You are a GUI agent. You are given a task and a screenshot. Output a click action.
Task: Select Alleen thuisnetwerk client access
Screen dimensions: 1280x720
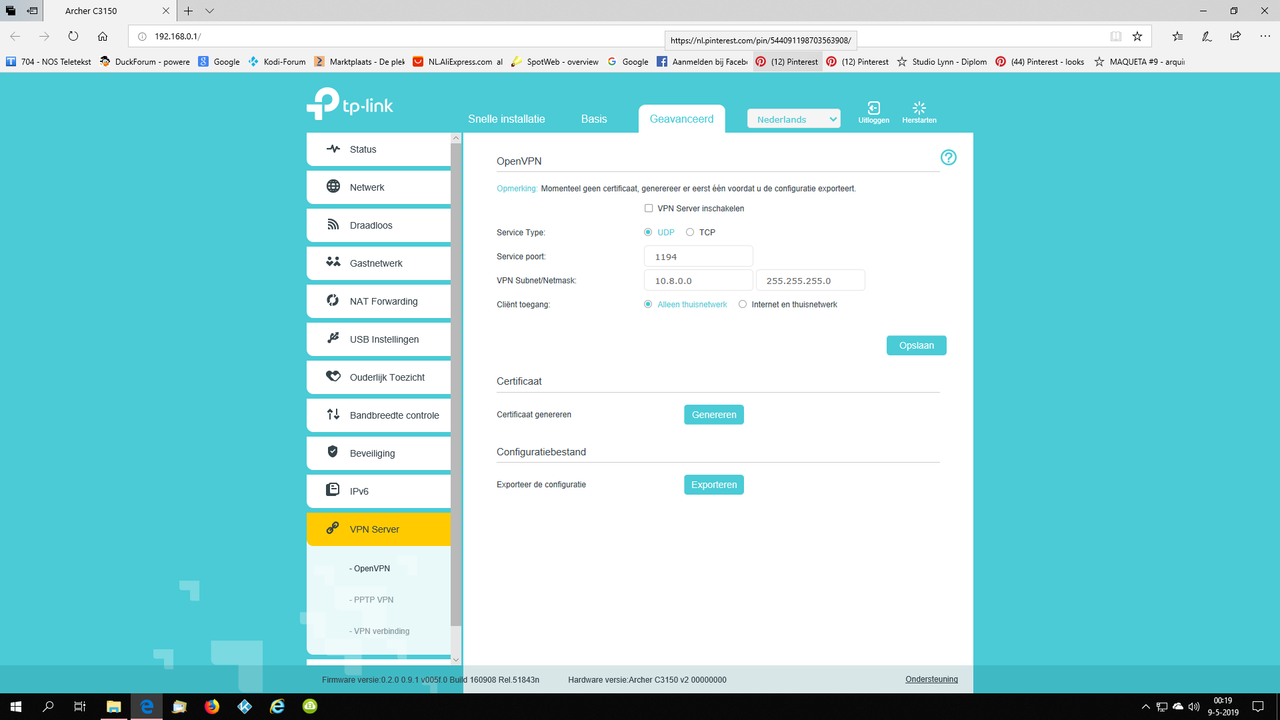pos(648,304)
